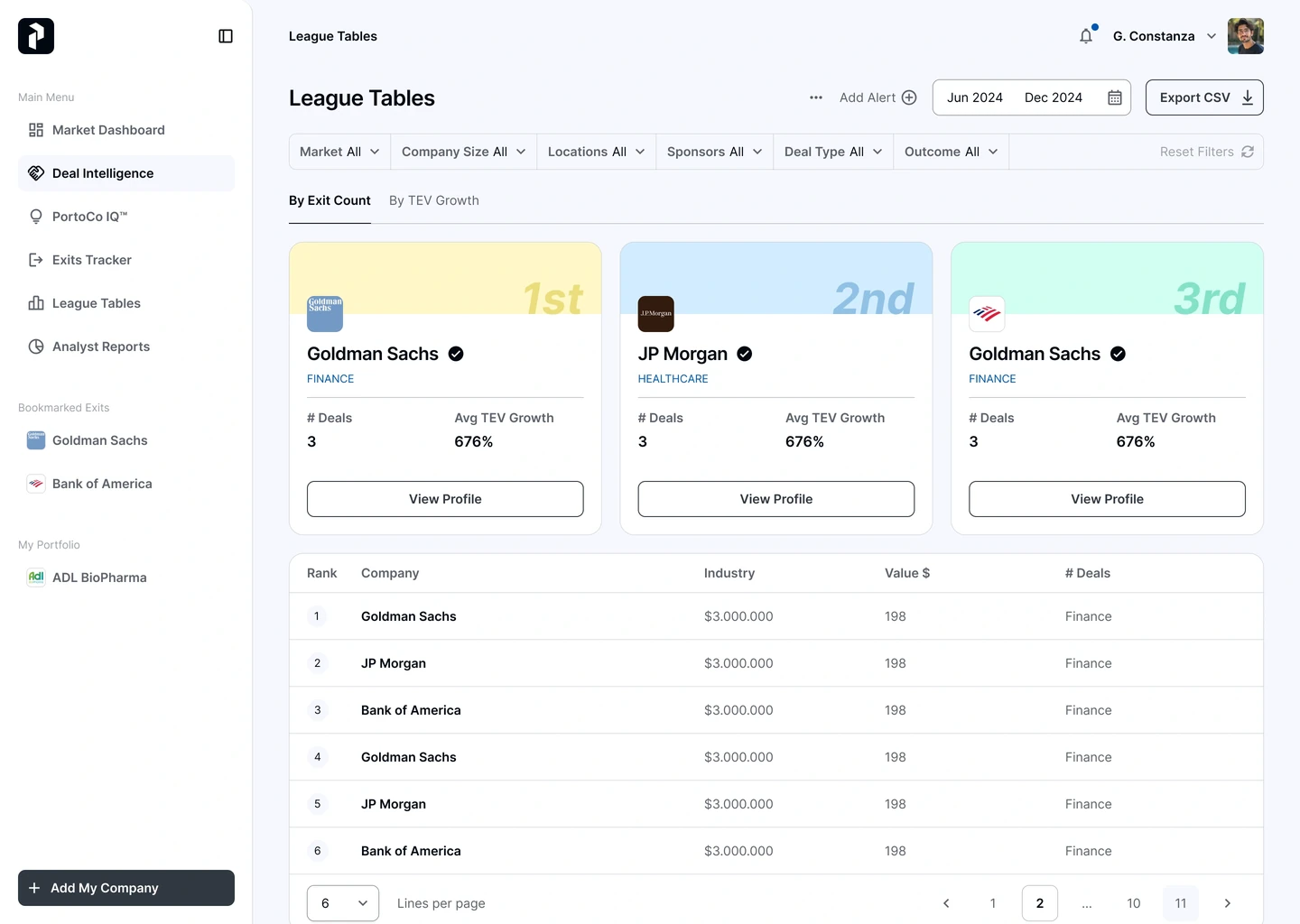Open rank 5 JP Morgan row
This screenshot has height=924, width=1300.
point(776,804)
